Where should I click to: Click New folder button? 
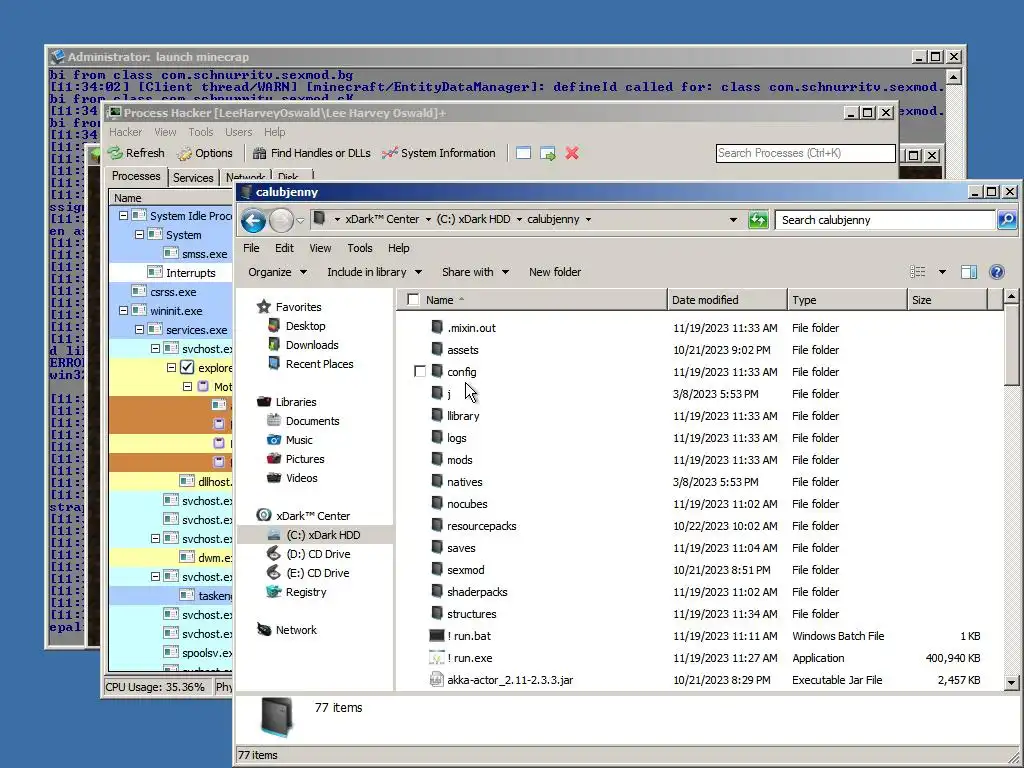554,272
